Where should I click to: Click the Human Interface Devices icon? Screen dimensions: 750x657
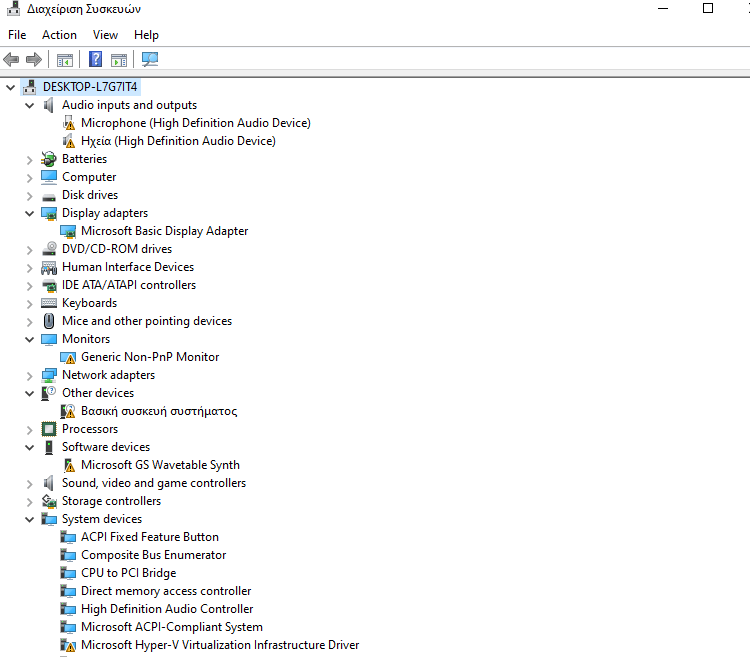click(x=49, y=267)
